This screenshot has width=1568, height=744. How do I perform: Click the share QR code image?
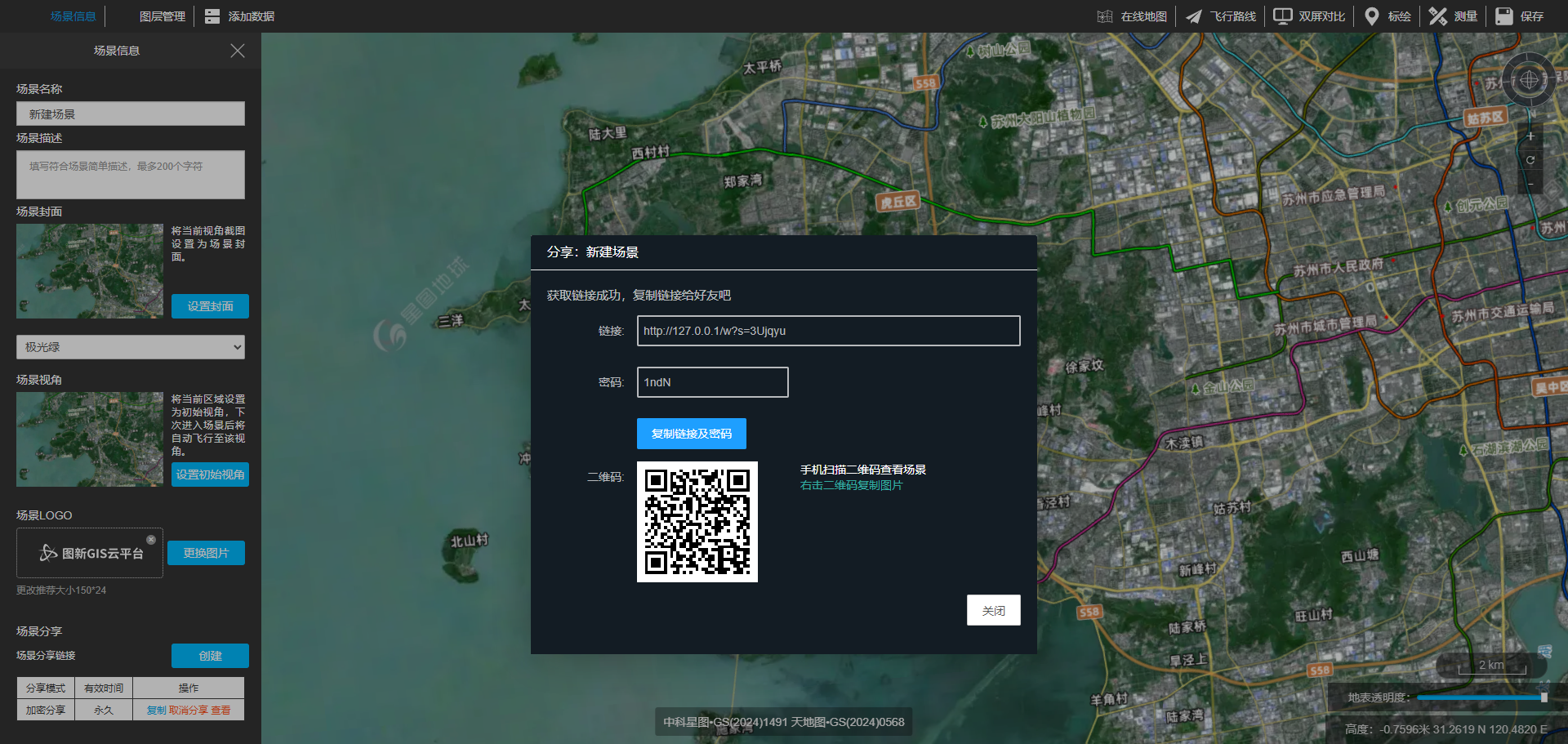(697, 522)
